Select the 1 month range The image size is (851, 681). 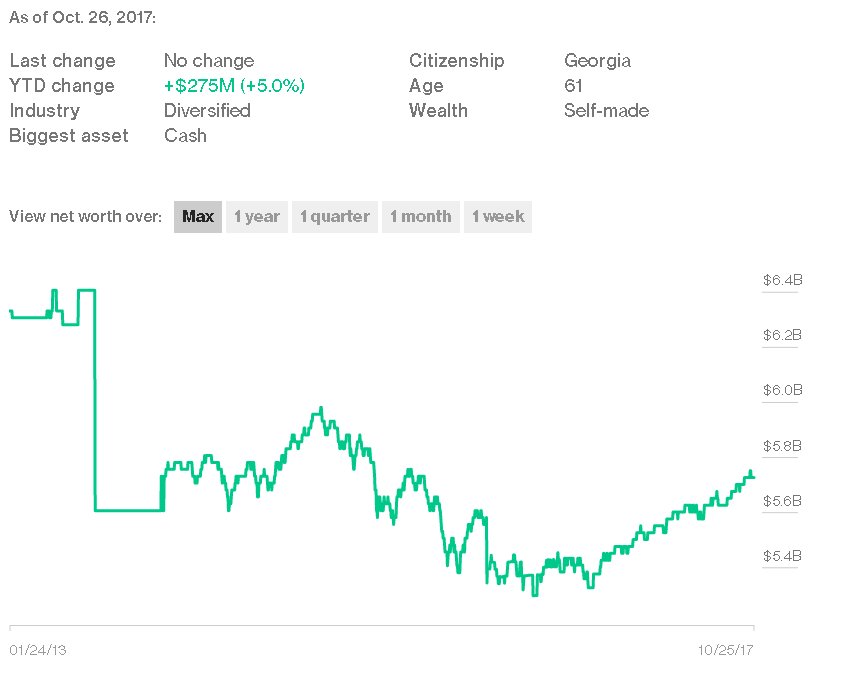click(x=421, y=217)
